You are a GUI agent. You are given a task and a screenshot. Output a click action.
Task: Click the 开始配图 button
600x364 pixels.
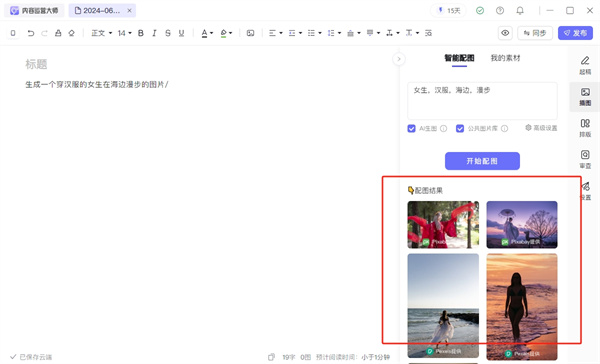(x=482, y=161)
